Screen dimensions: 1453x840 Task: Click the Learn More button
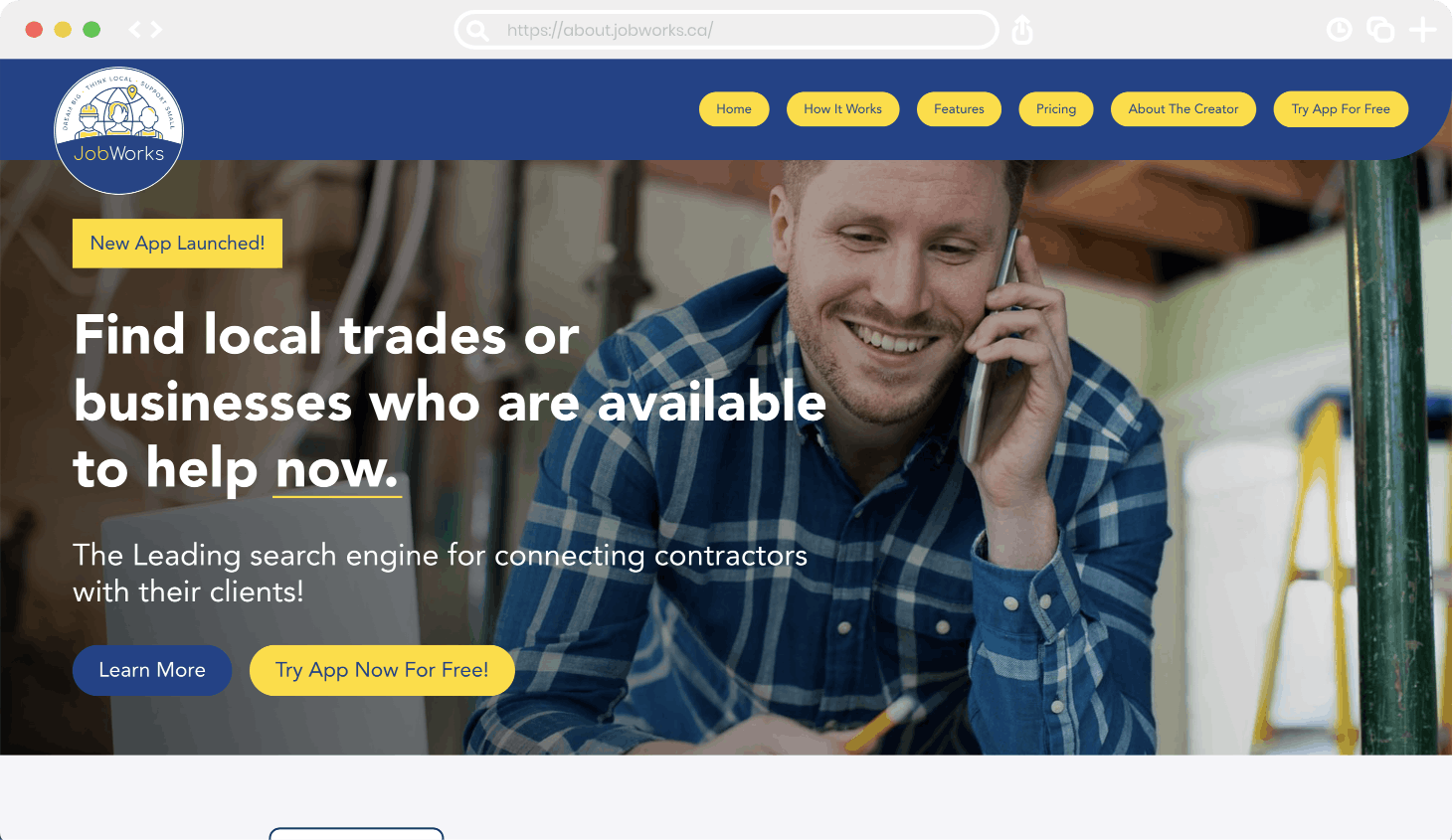[152, 670]
